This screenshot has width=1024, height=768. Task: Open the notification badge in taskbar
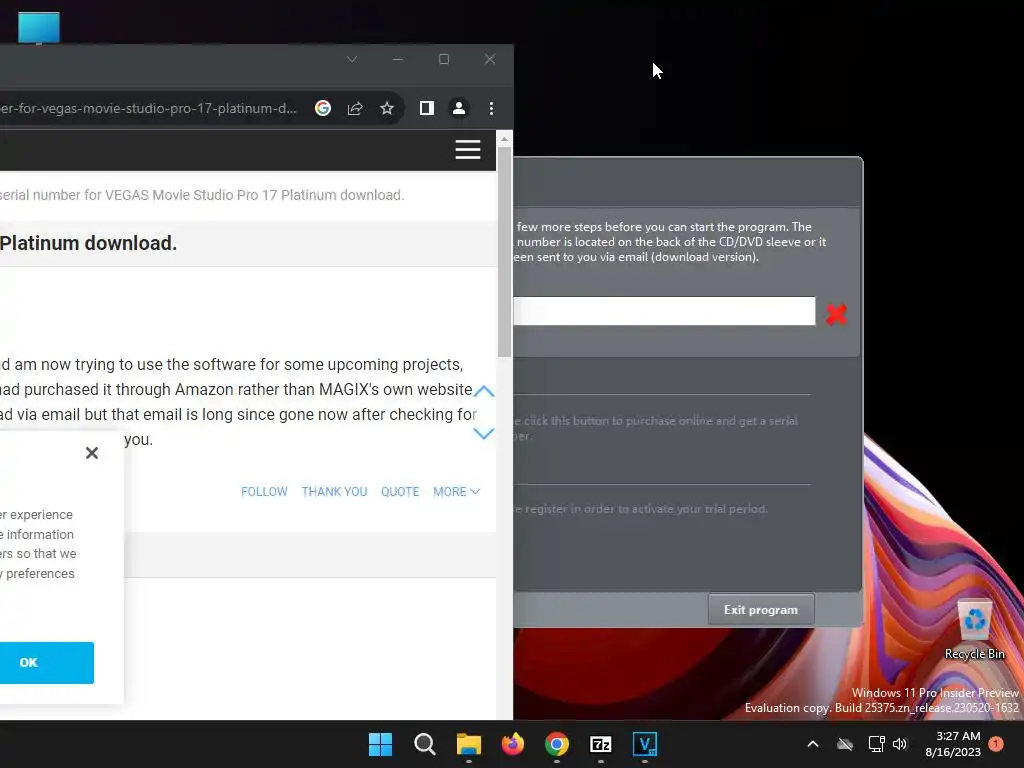(996, 744)
